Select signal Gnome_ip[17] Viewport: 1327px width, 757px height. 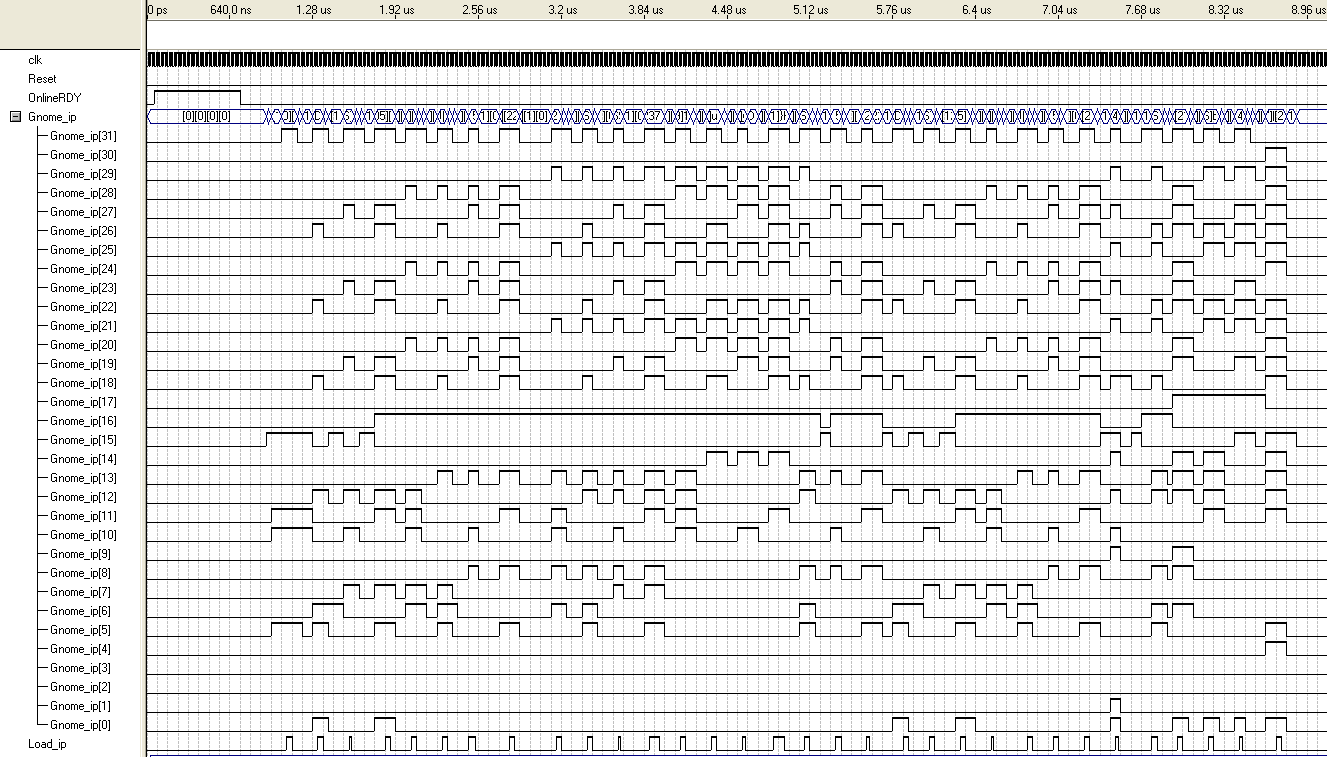click(x=83, y=402)
